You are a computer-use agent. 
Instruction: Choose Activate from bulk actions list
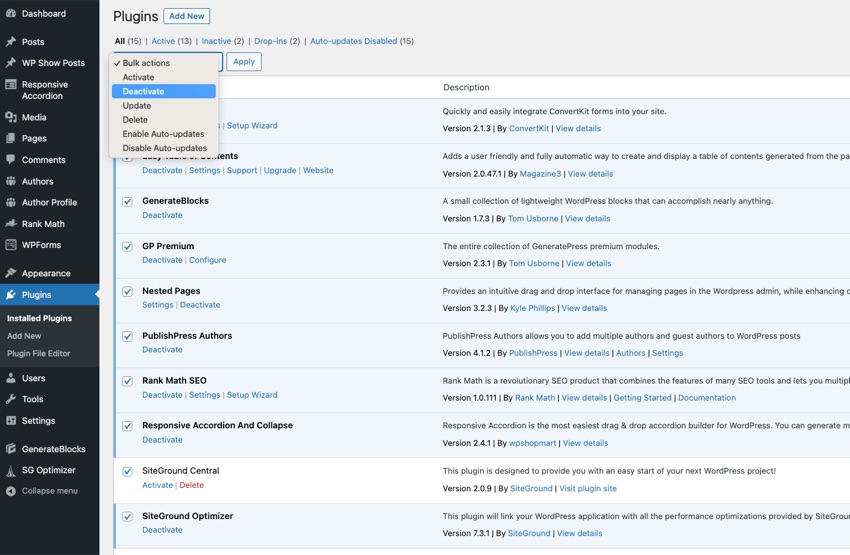164,77
